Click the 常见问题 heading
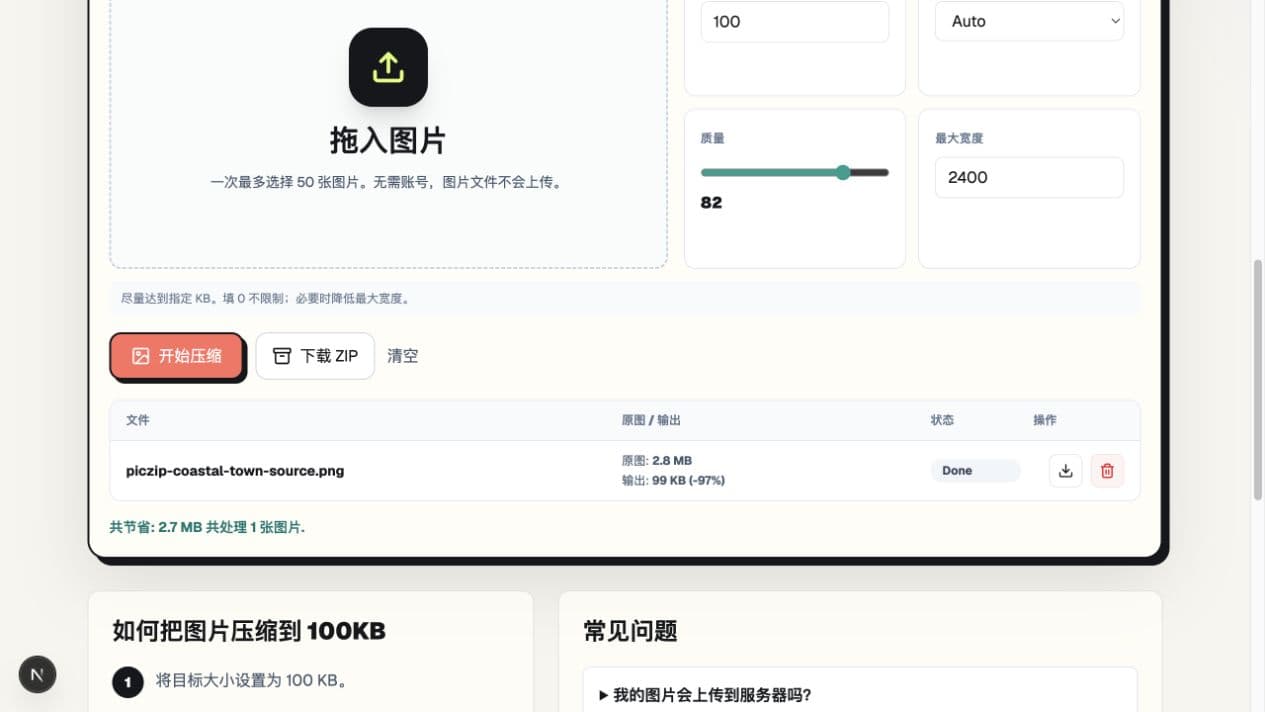The image size is (1265, 712). (630, 631)
